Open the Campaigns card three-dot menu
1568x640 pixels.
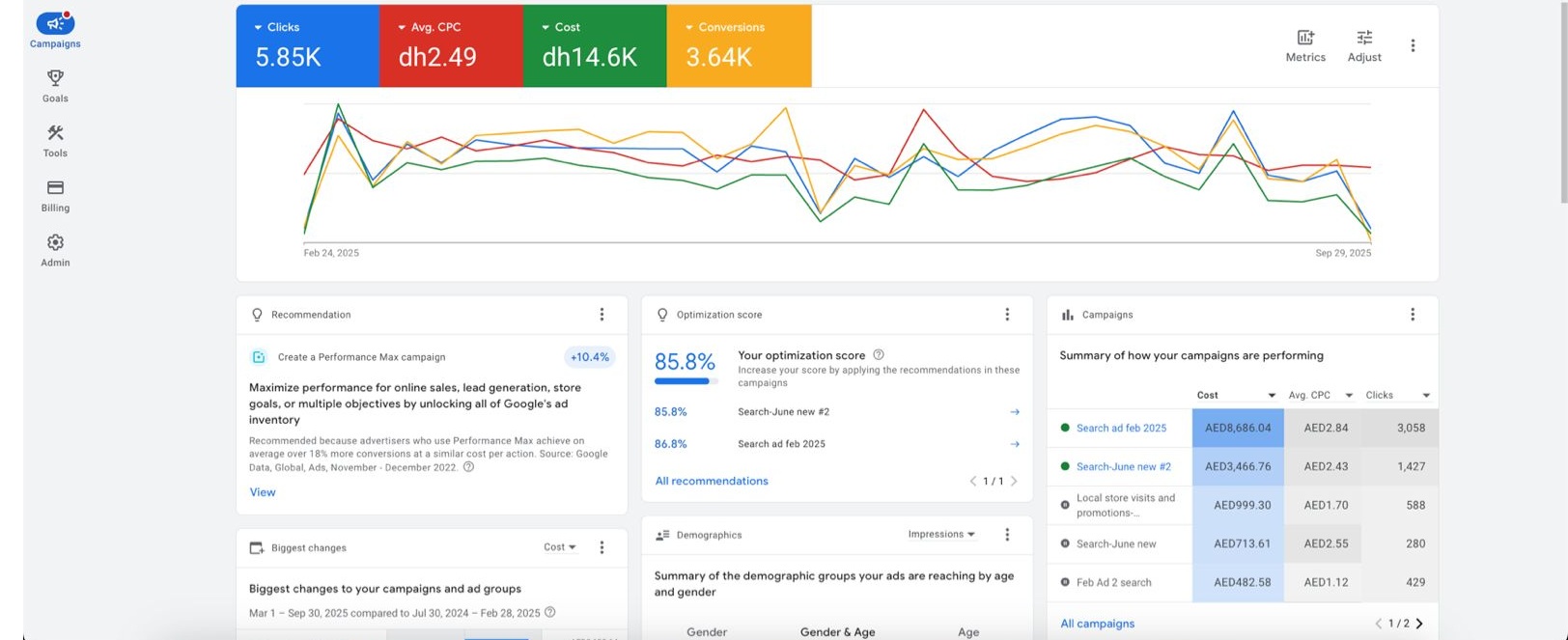1413,315
